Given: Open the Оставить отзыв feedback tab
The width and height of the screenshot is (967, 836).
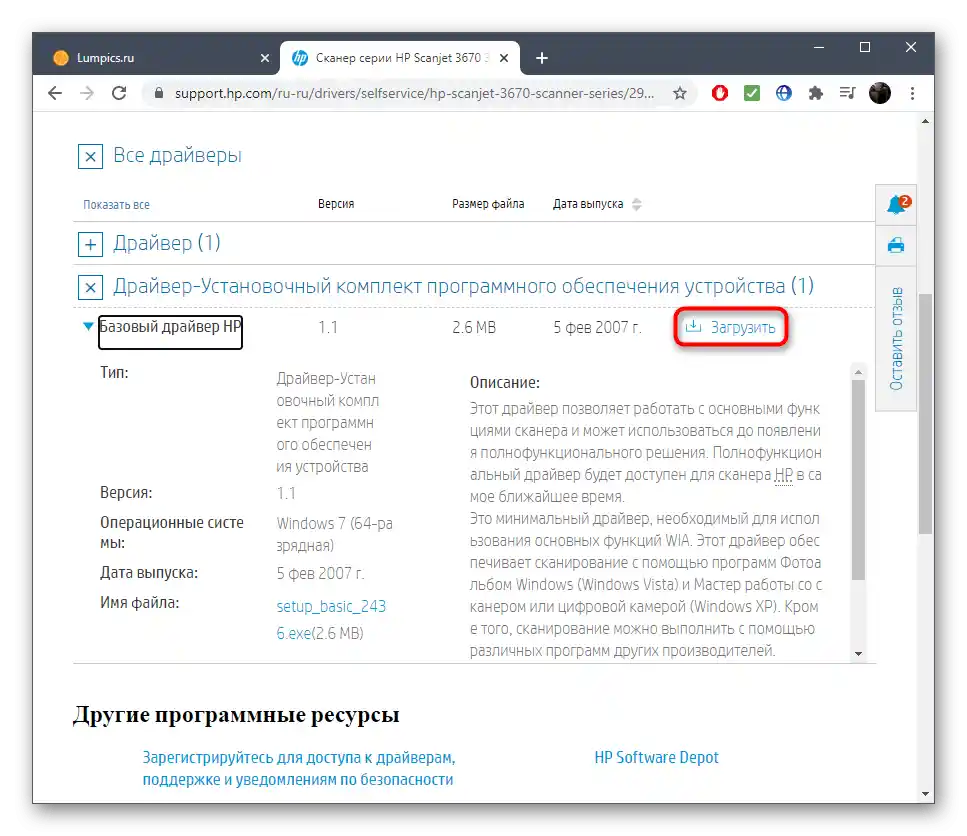Looking at the screenshot, I should [x=896, y=338].
